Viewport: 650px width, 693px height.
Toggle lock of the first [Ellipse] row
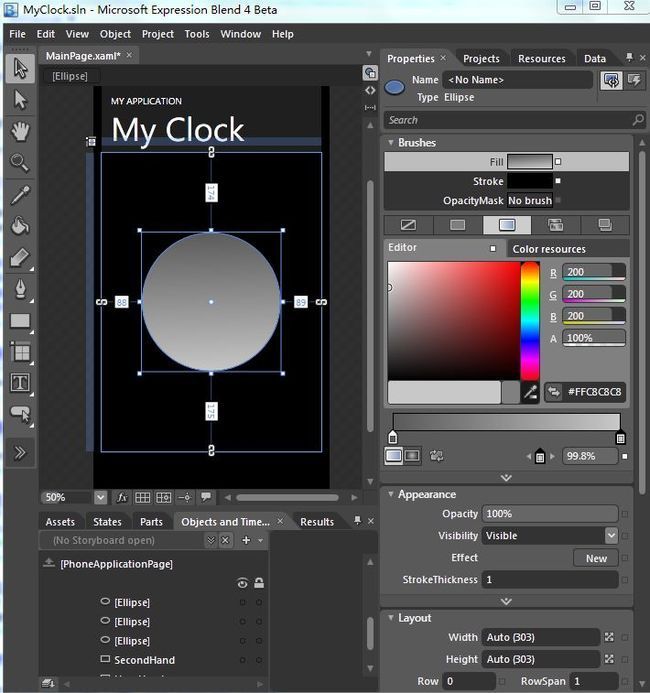click(x=259, y=602)
